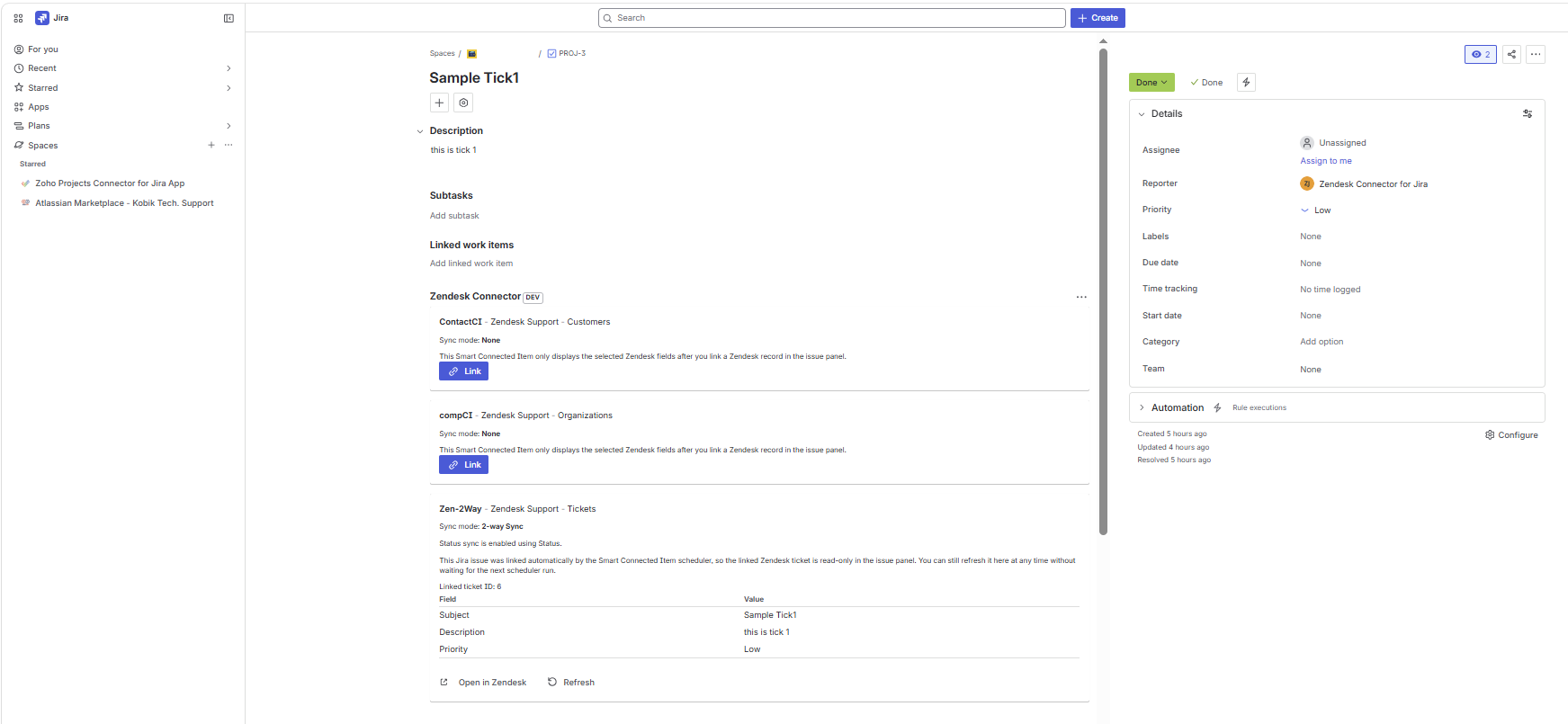Click Link button for ContactCI
Screen dimensions: 1568x724
[x=463, y=371]
